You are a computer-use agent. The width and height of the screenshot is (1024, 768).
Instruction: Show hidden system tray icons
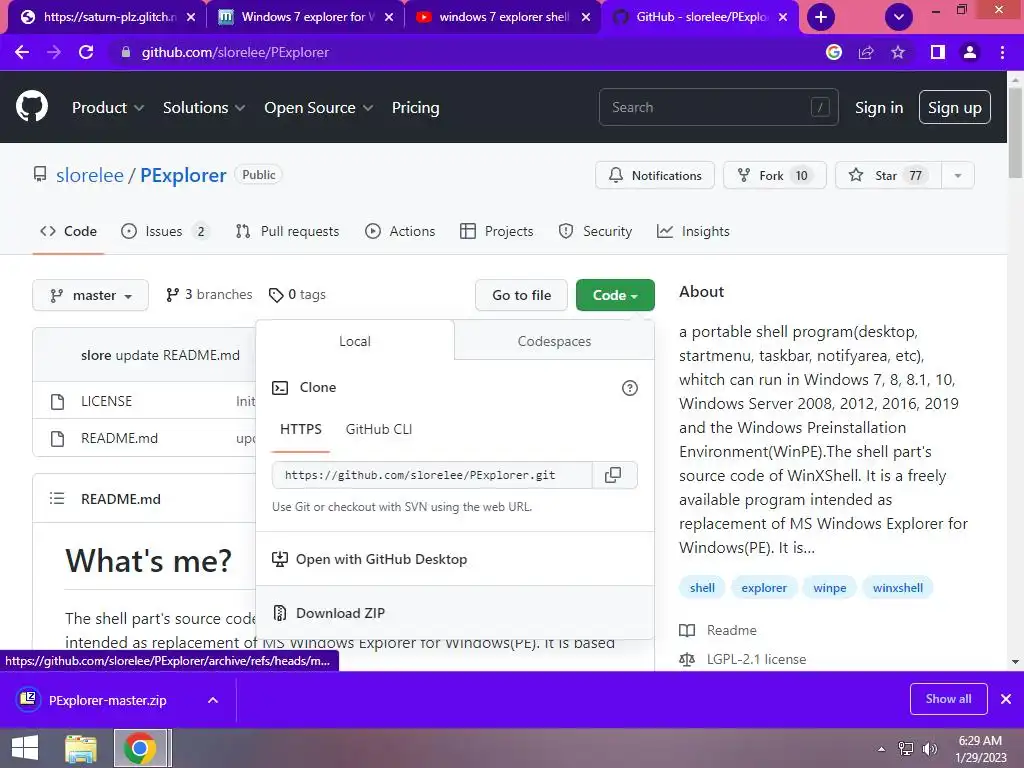coord(882,749)
